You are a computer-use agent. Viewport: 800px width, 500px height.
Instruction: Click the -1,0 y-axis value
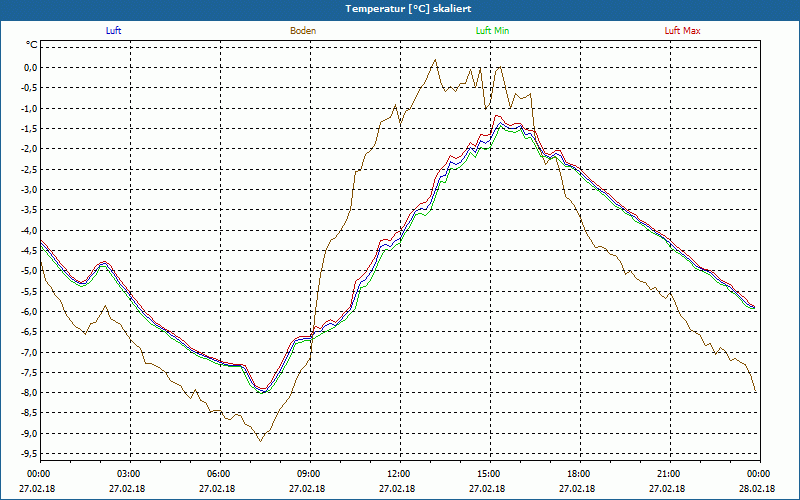pos(29,108)
